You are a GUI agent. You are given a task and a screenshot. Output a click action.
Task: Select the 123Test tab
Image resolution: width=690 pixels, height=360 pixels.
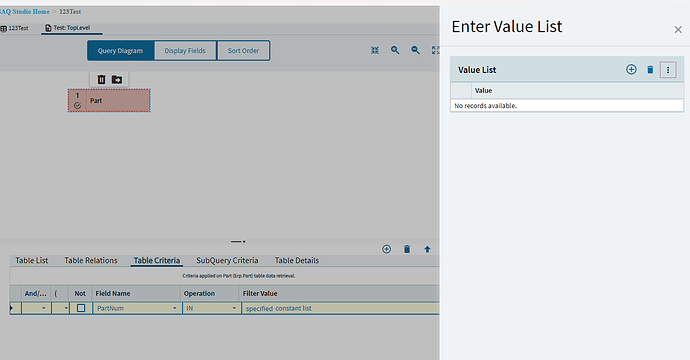coord(15,28)
